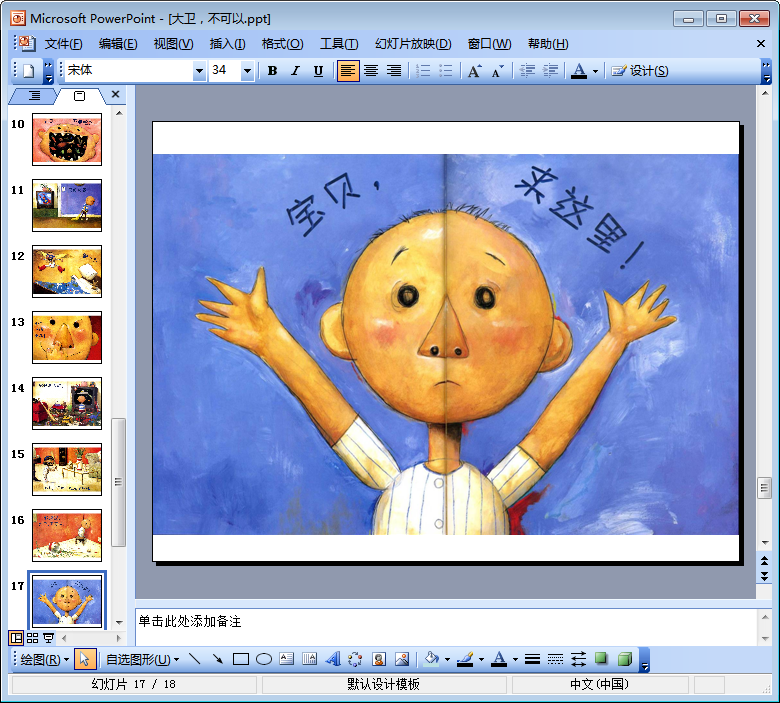Increase font size with large A icon
The width and height of the screenshot is (780, 703).
475,71
